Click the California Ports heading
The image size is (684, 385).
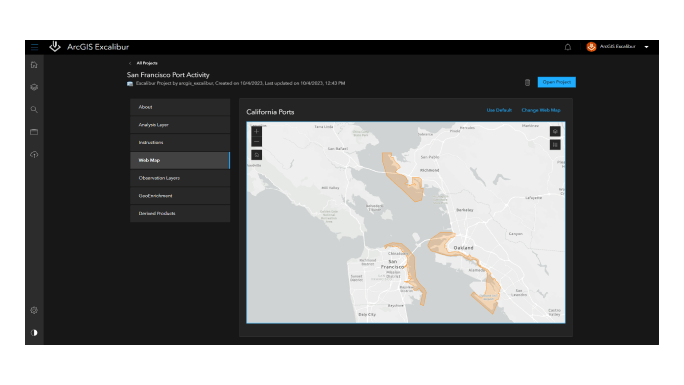tap(270, 112)
